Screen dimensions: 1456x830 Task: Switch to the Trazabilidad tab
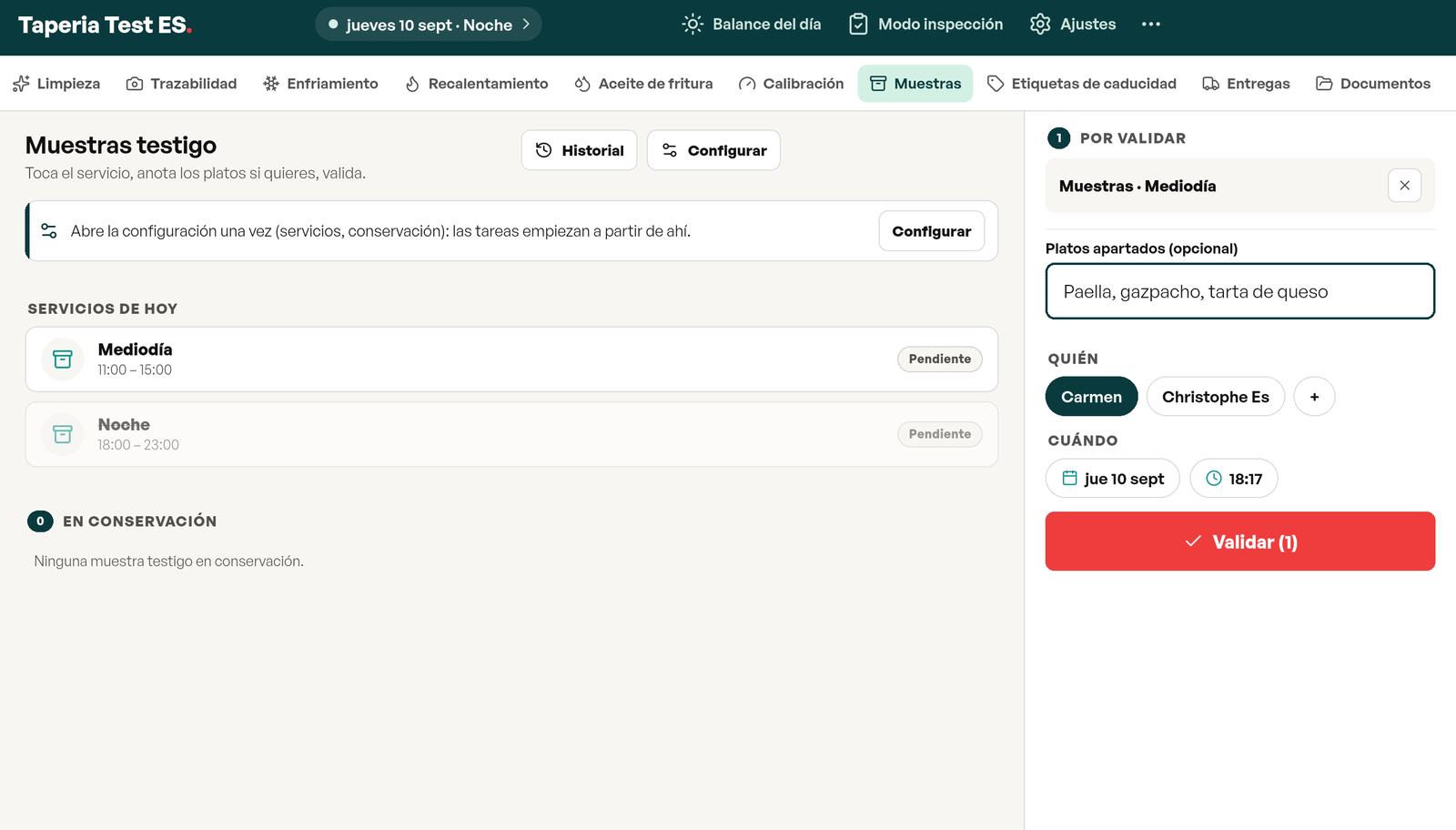[181, 84]
